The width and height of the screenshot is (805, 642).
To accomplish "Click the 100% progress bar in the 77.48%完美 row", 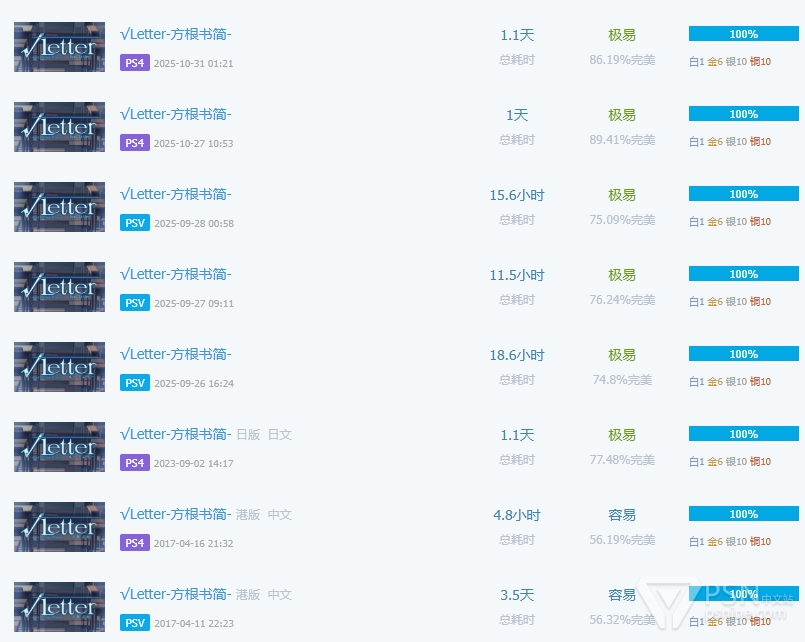I will [x=743, y=434].
